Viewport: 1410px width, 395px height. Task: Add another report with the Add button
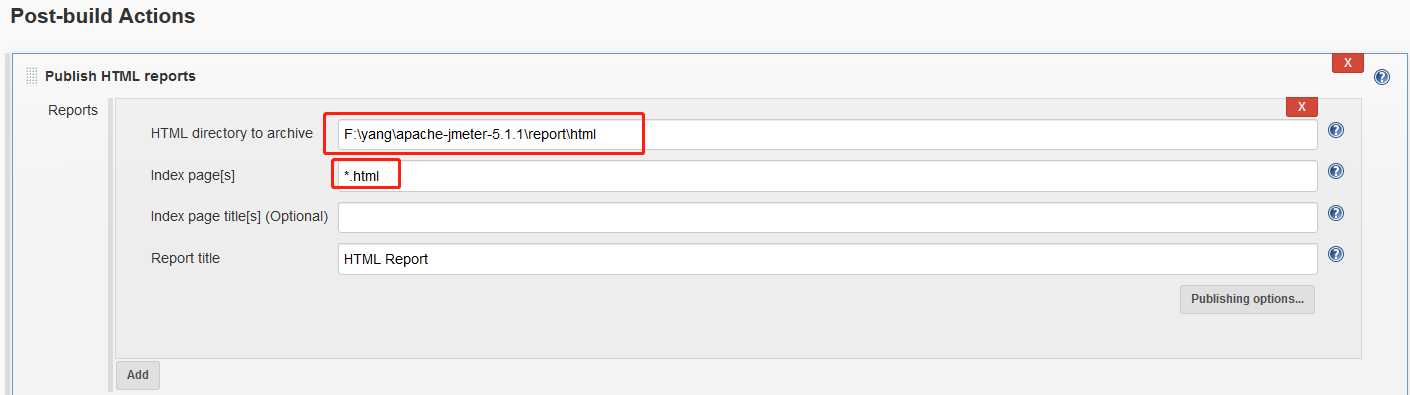click(x=138, y=375)
